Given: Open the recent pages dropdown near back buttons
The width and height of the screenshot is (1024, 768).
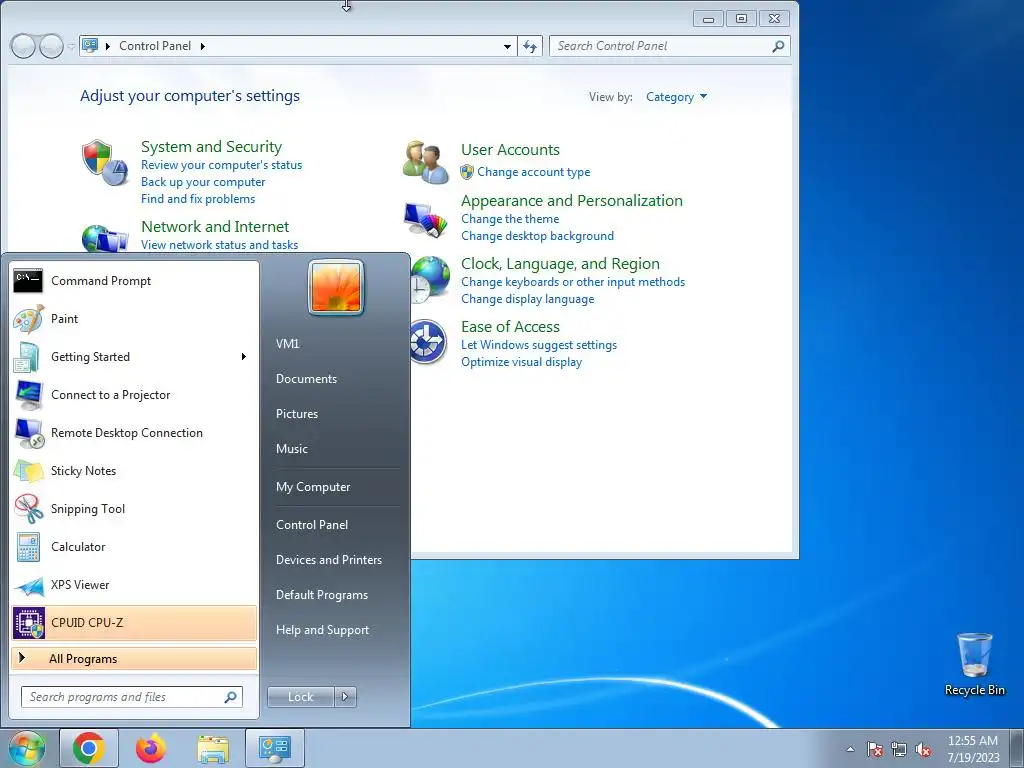Looking at the screenshot, I should (x=71, y=46).
